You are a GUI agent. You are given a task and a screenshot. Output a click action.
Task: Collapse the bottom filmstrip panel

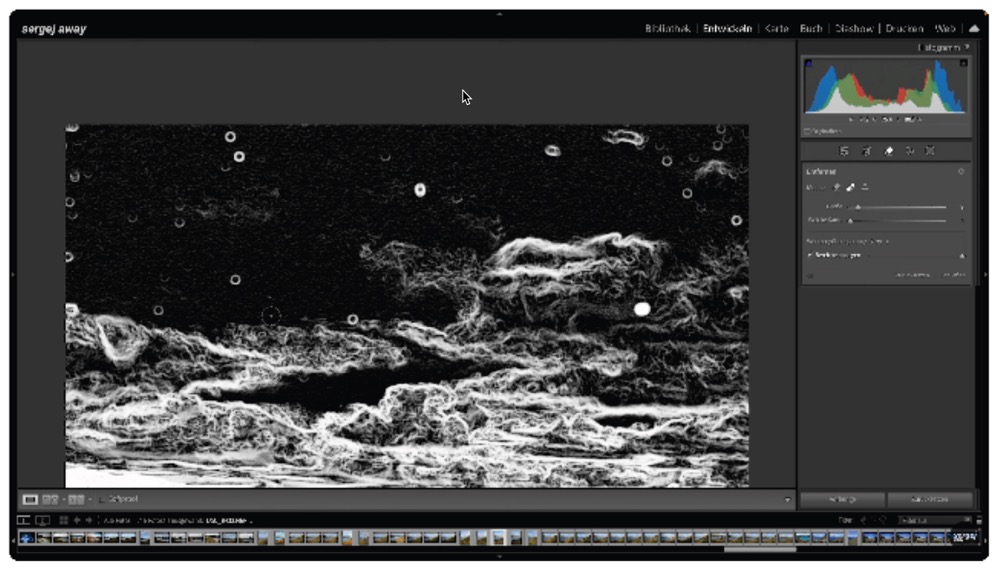coord(499,557)
